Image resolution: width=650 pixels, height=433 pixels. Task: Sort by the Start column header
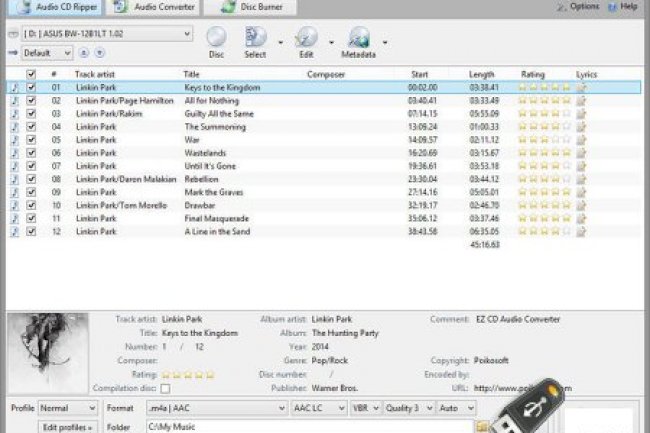coord(420,75)
